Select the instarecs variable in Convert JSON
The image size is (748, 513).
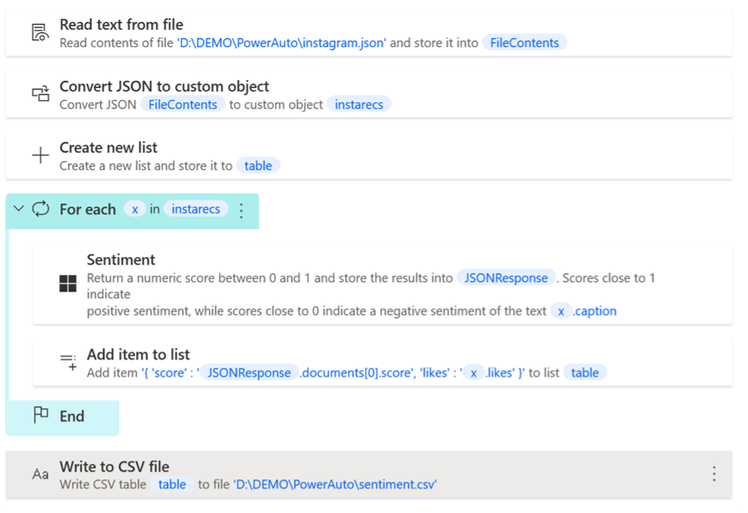click(359, 104)
